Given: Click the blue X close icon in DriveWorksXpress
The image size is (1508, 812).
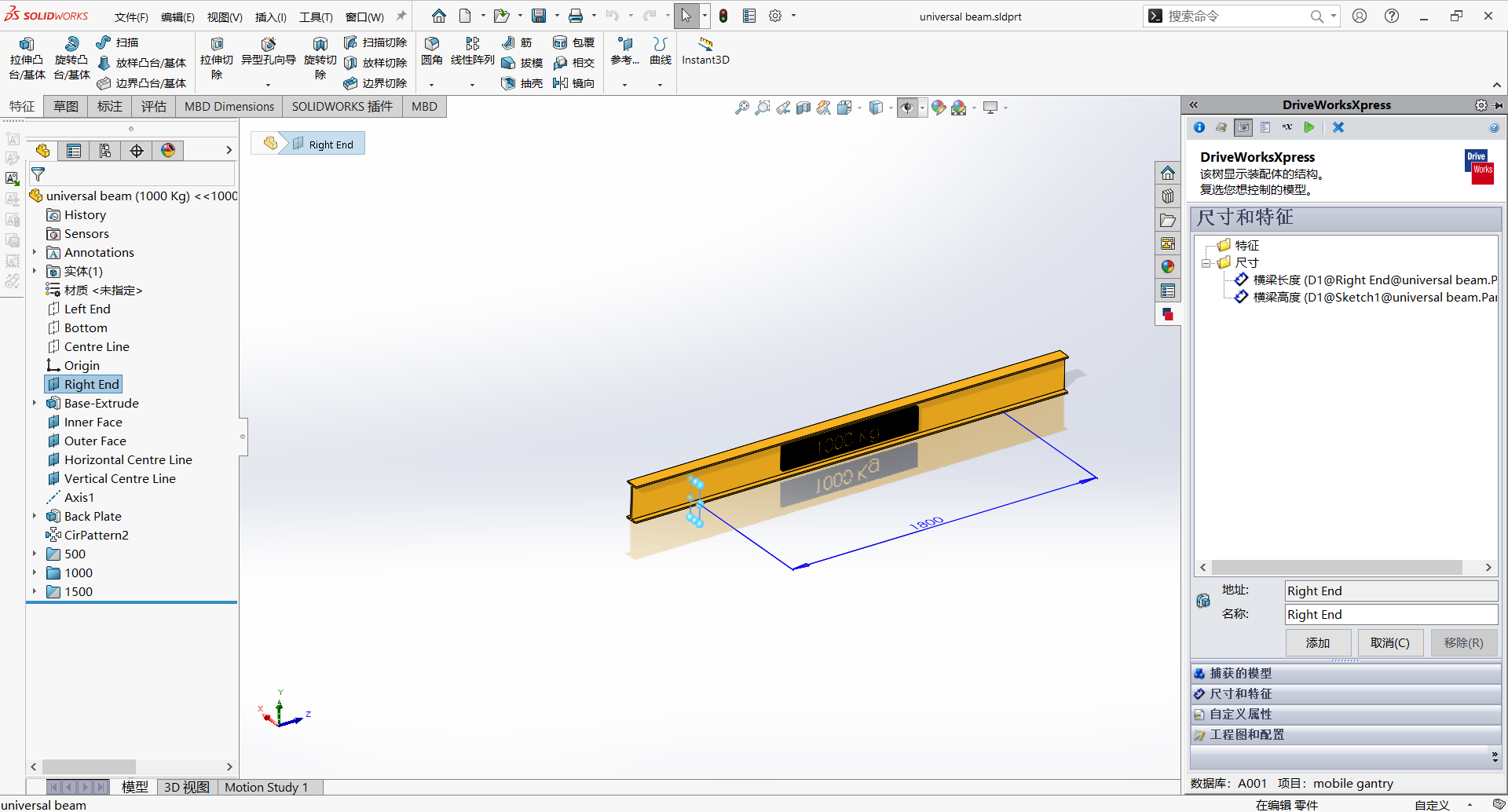Looking at the screenshot, I should [x=1338, y=127].
